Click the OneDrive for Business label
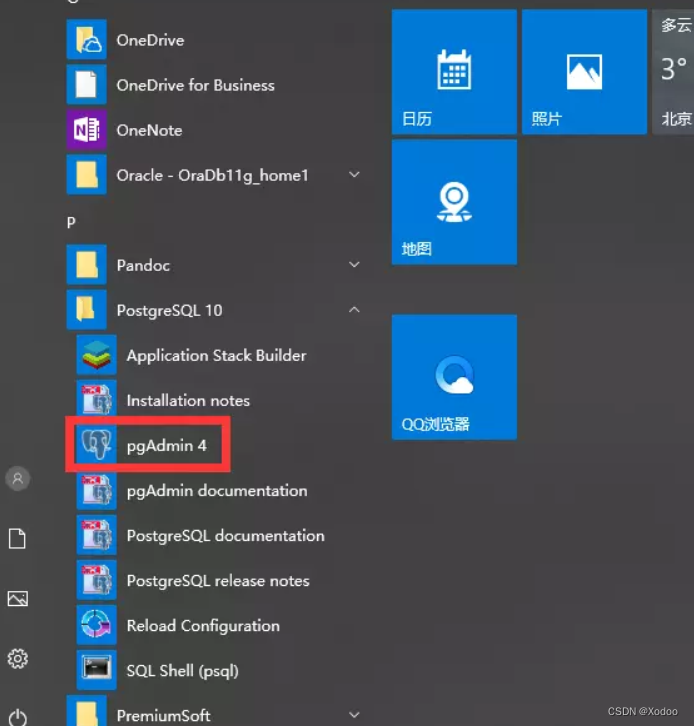The width and height of the screenshot is (694, 726). [195, 85]
